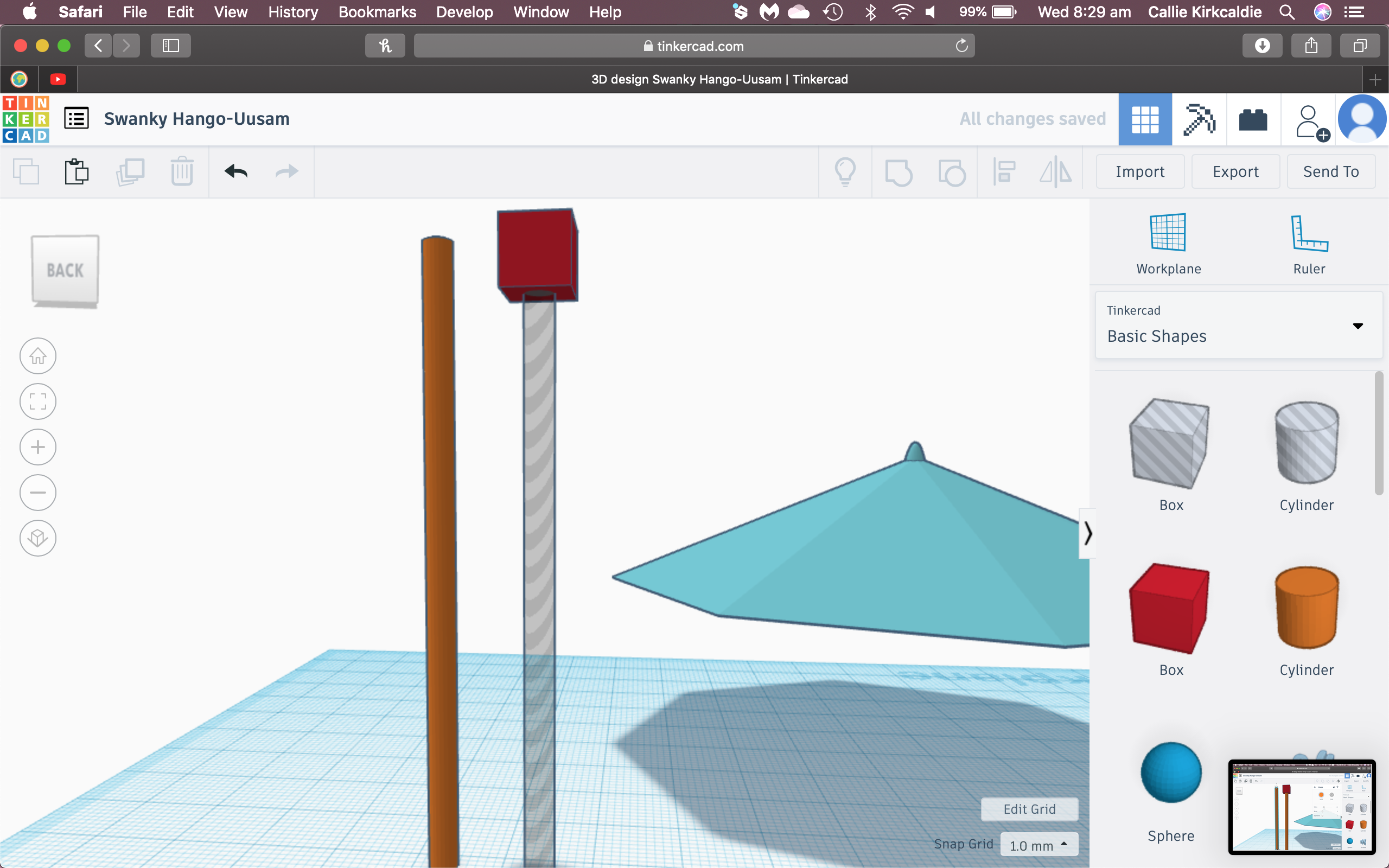Open the Safari File menu
This screenshot has width=1389, height=868.
(x=135, y=12)
